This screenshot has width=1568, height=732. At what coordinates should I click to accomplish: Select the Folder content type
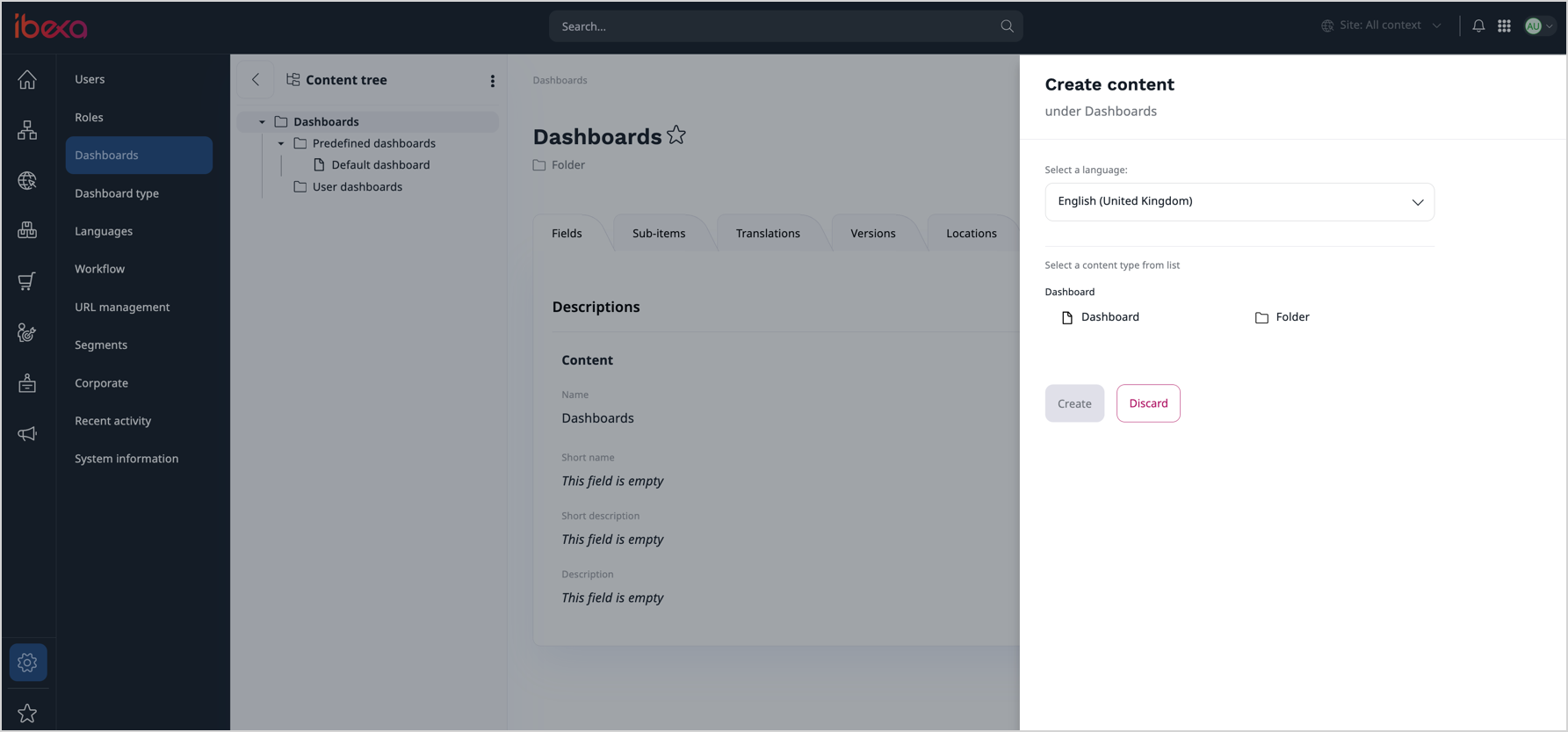[1291, 317]
